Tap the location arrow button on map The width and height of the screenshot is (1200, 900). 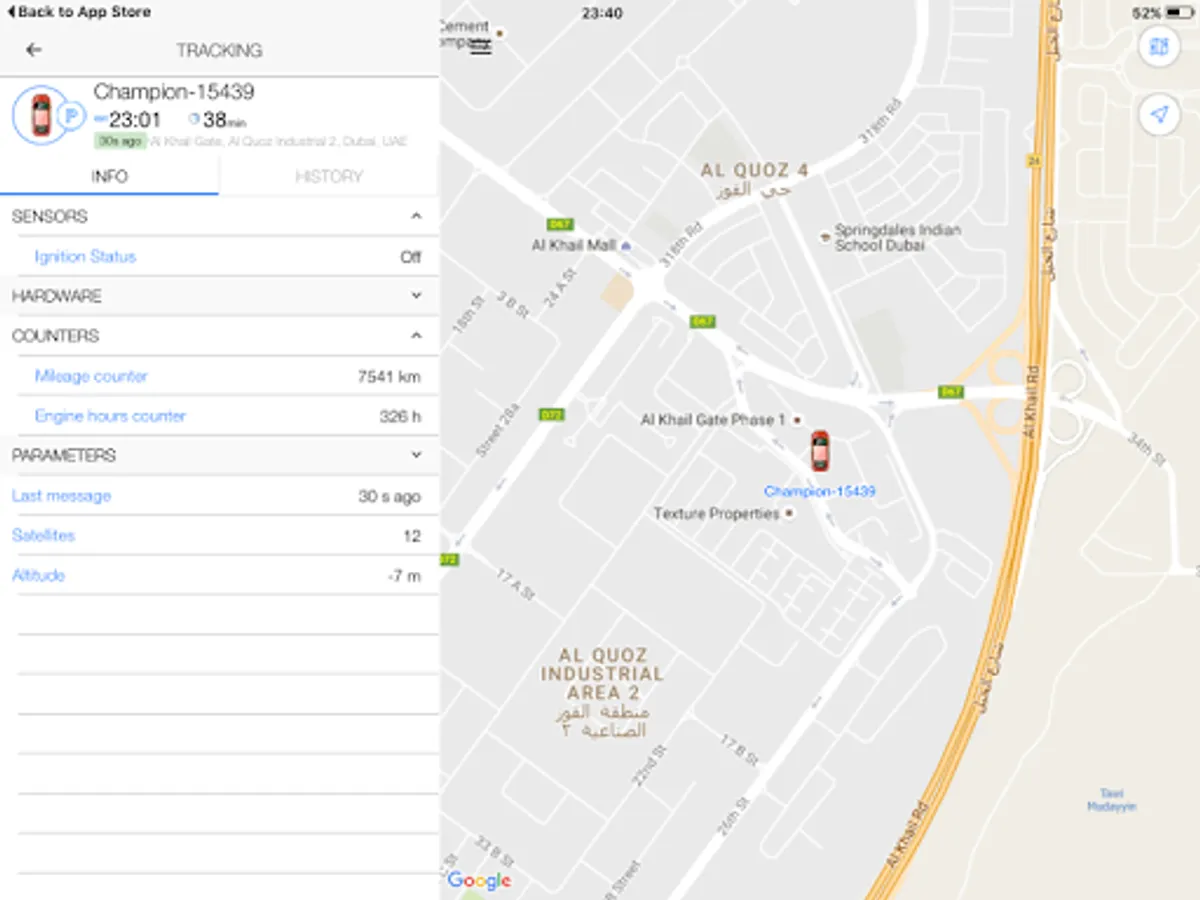click(x=1159, y=116)
